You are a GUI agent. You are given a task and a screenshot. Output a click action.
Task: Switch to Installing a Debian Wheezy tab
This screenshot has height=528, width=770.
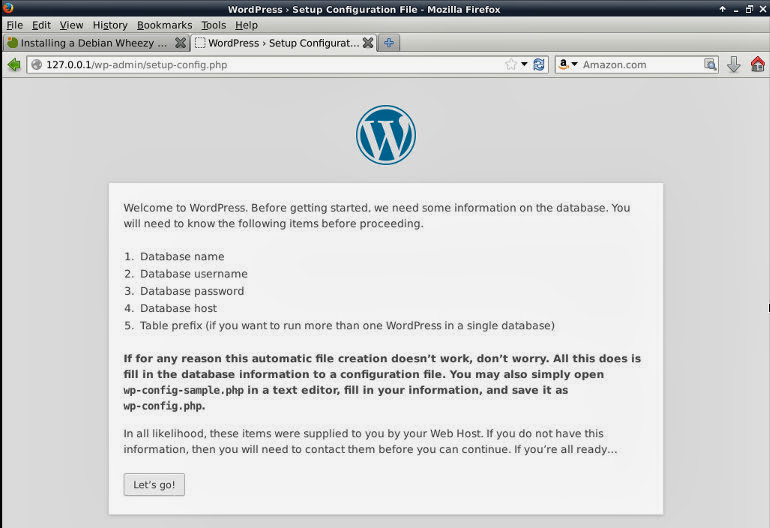(x=96, y=43)
